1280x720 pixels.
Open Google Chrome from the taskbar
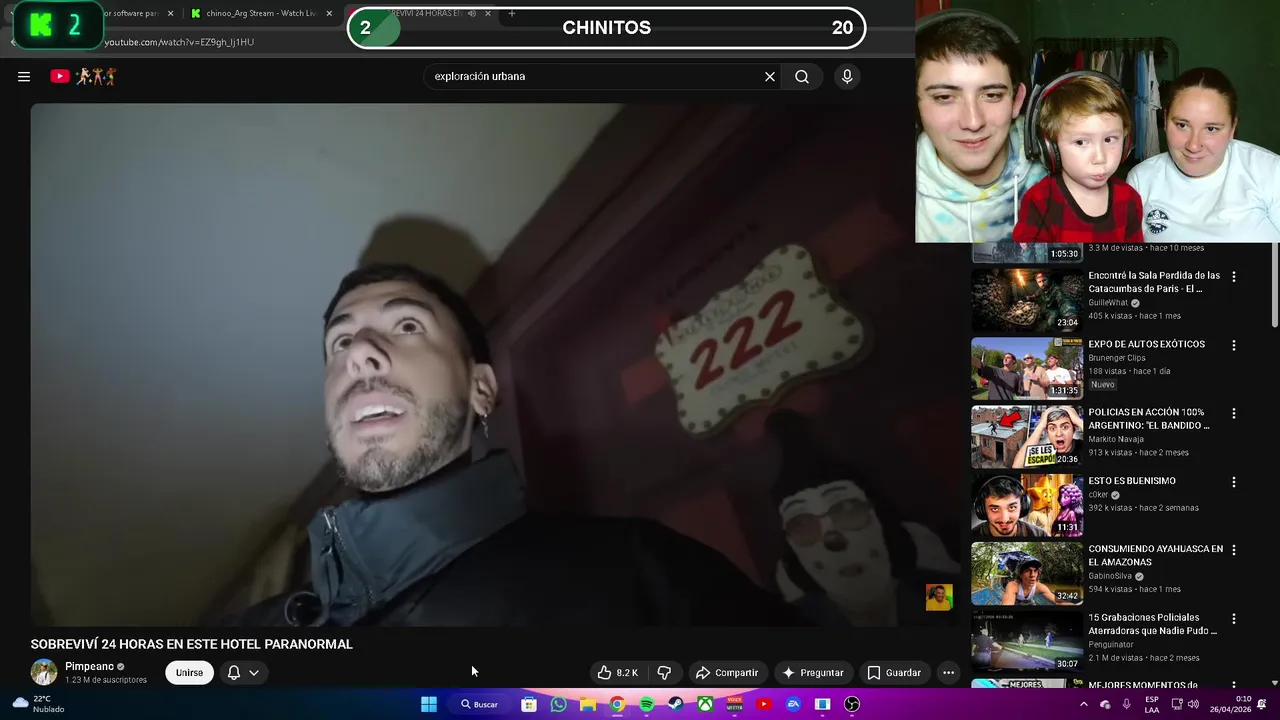[x=617, y=704]
